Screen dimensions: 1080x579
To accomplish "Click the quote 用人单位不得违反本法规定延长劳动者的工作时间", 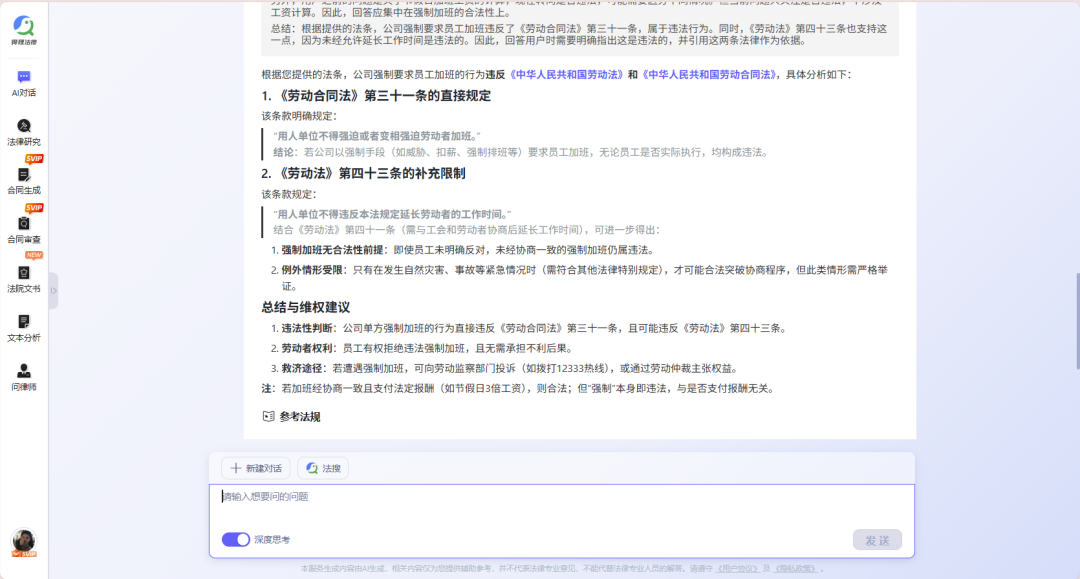I will coord(393,214).
